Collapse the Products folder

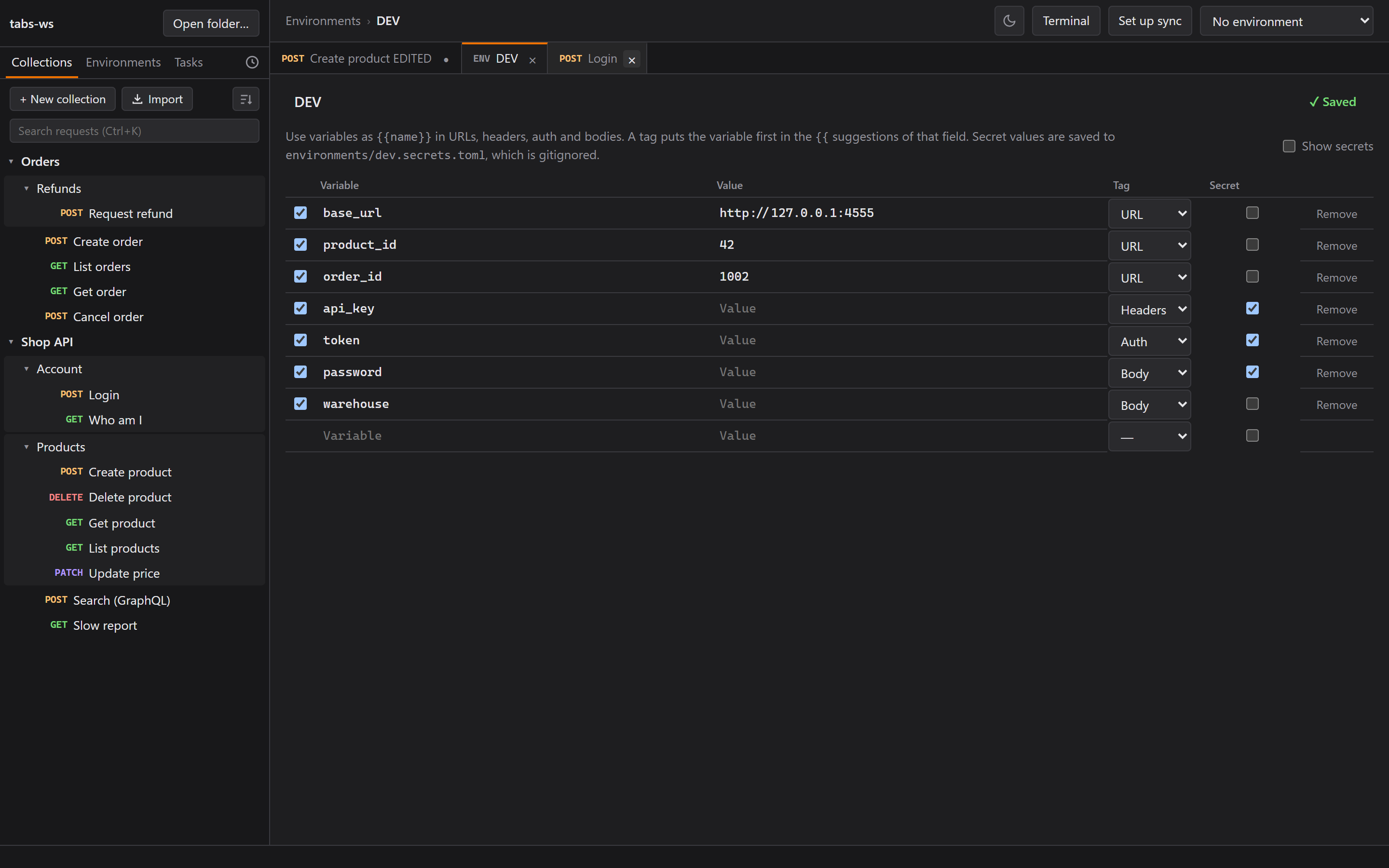click(27, 447)
